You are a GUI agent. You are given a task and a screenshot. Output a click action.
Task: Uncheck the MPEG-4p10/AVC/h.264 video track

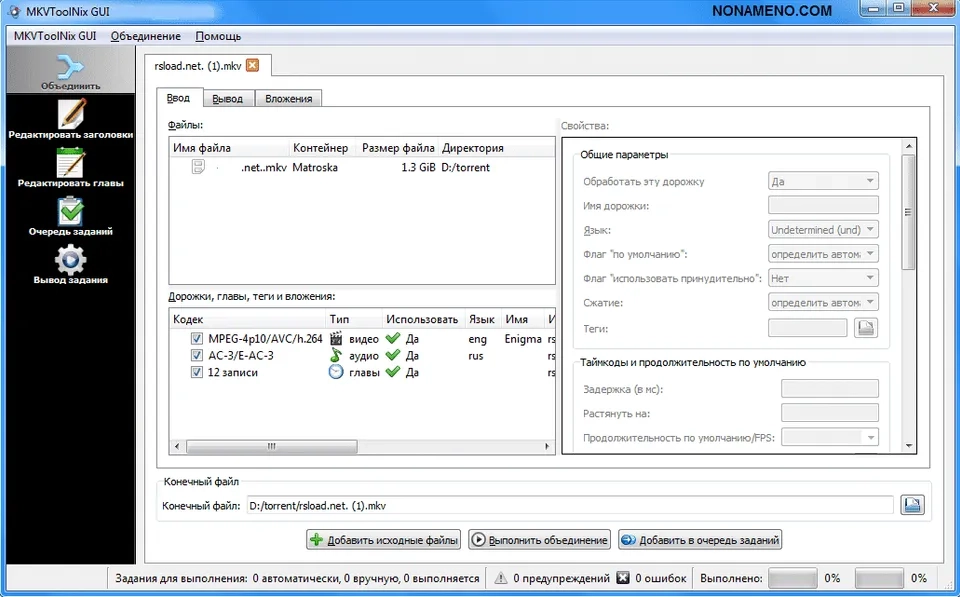(197, 339)
